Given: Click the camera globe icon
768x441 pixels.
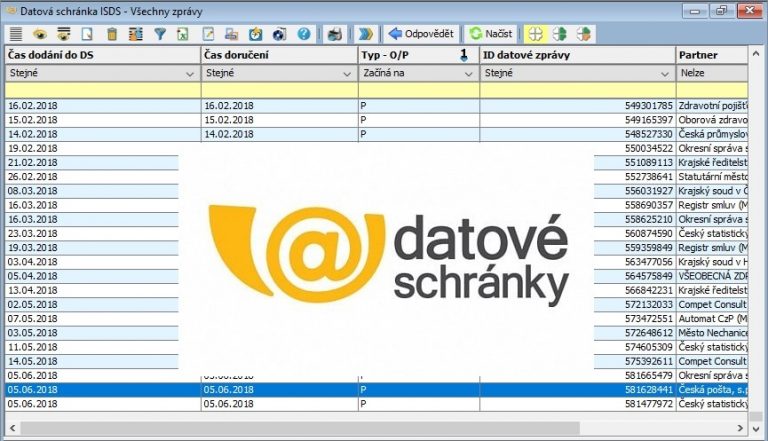Looking at the screenshot, I should 279,34.
